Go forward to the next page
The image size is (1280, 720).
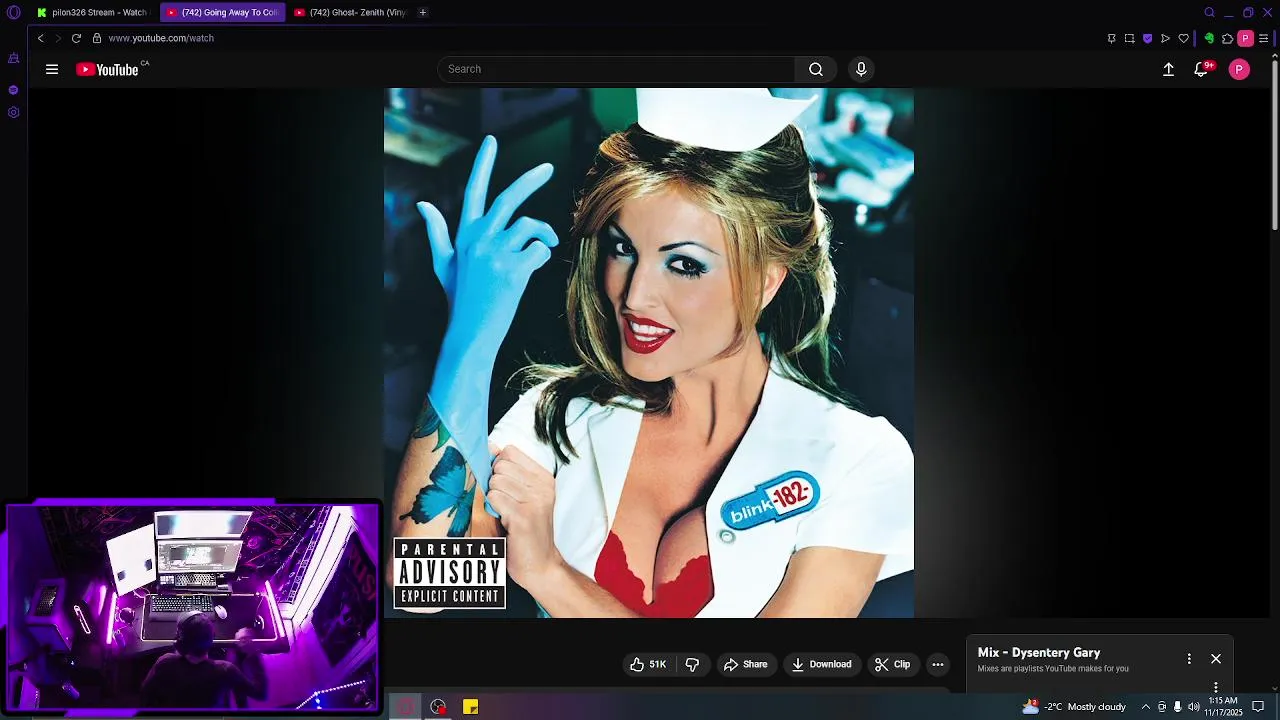coord(58,38)
